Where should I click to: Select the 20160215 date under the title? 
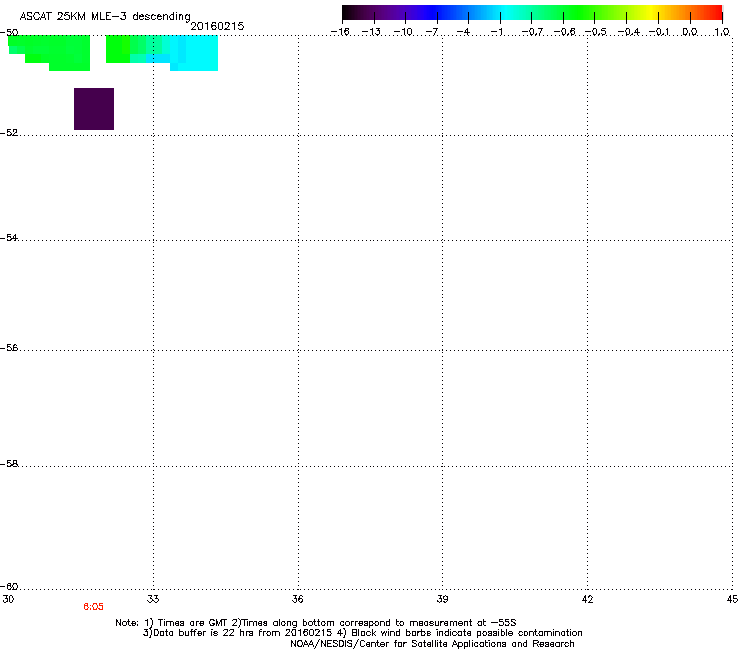(x=217, y=26)
